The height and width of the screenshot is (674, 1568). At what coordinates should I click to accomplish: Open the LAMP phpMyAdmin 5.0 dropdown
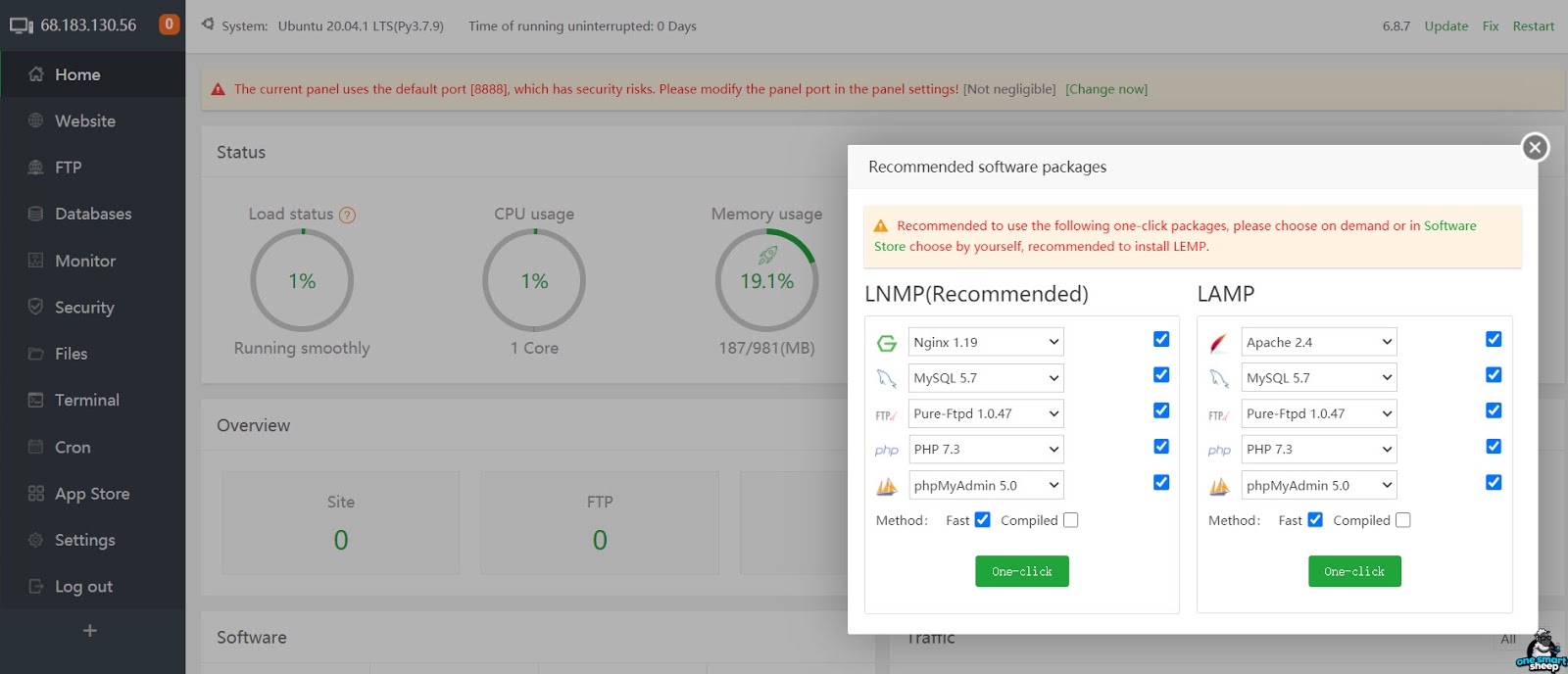pos(1319,485)
